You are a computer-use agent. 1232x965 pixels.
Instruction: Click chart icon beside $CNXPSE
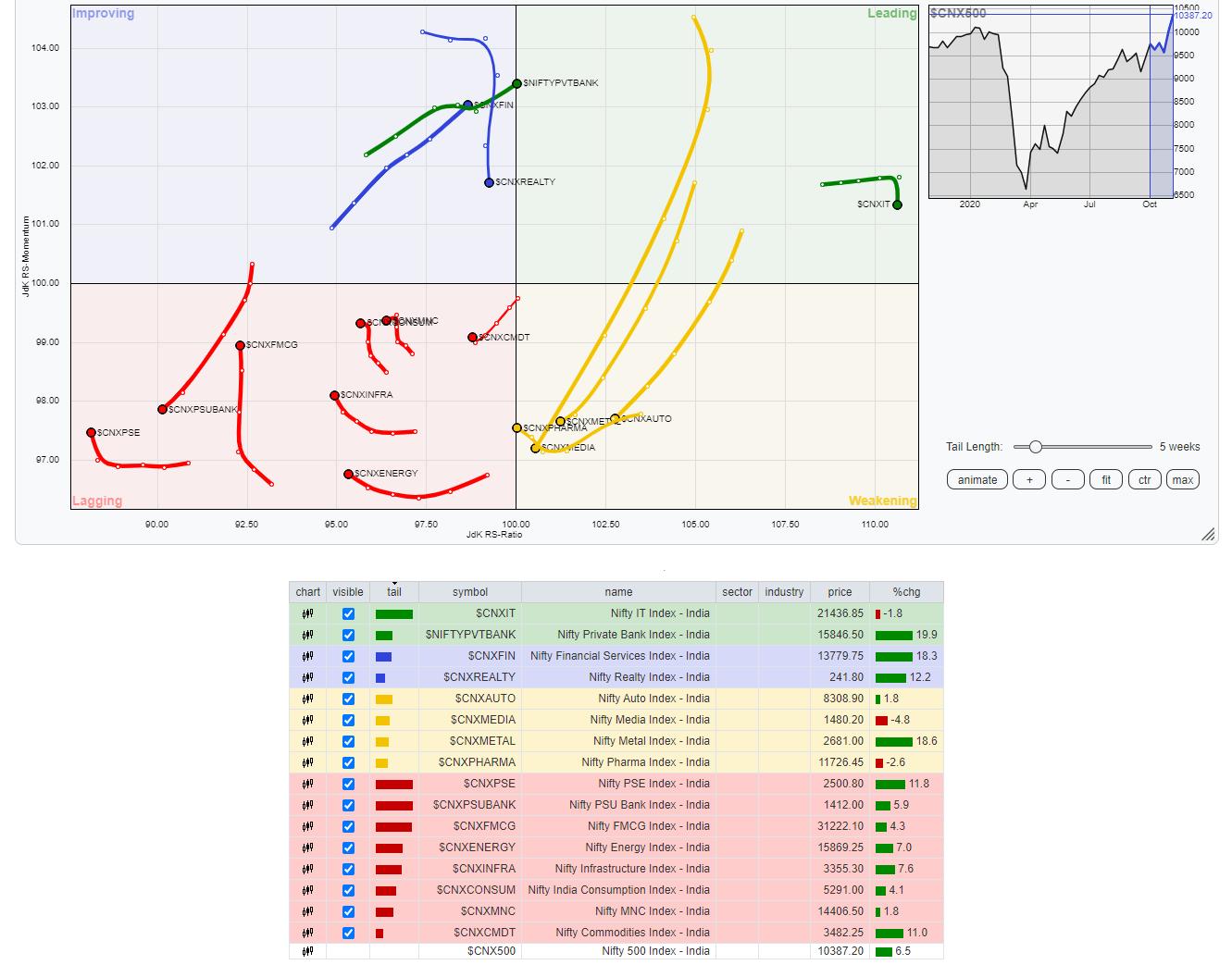[307, 784]
